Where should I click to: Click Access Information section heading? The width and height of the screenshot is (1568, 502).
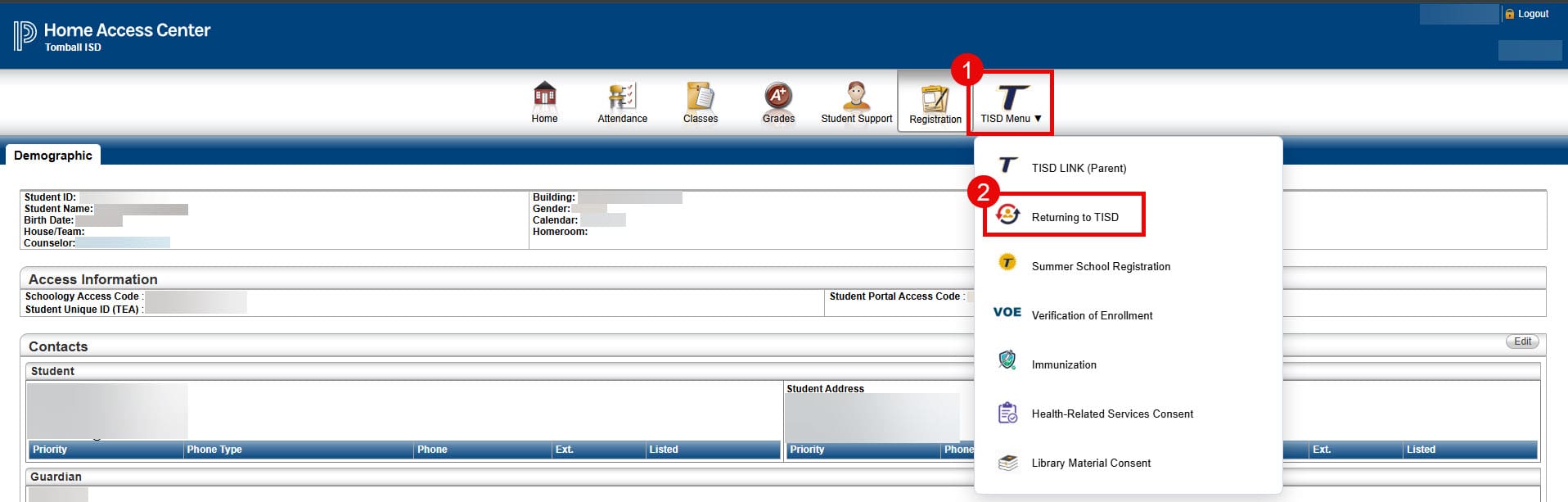click(x=93, y=279)
